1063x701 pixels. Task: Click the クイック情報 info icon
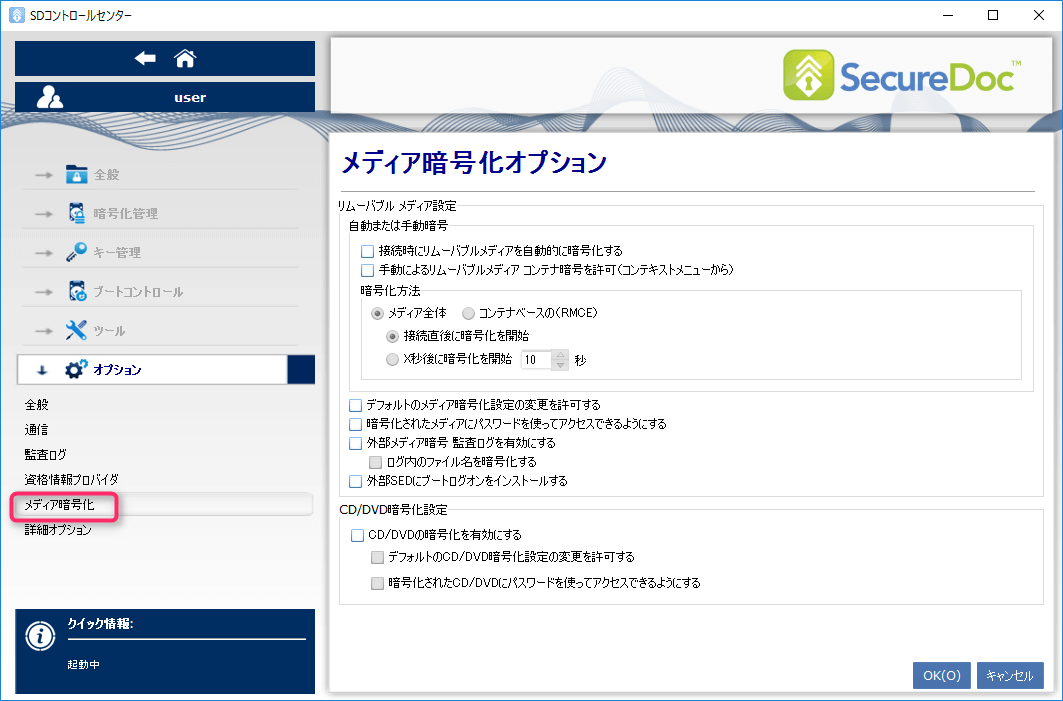coord(40,636)
